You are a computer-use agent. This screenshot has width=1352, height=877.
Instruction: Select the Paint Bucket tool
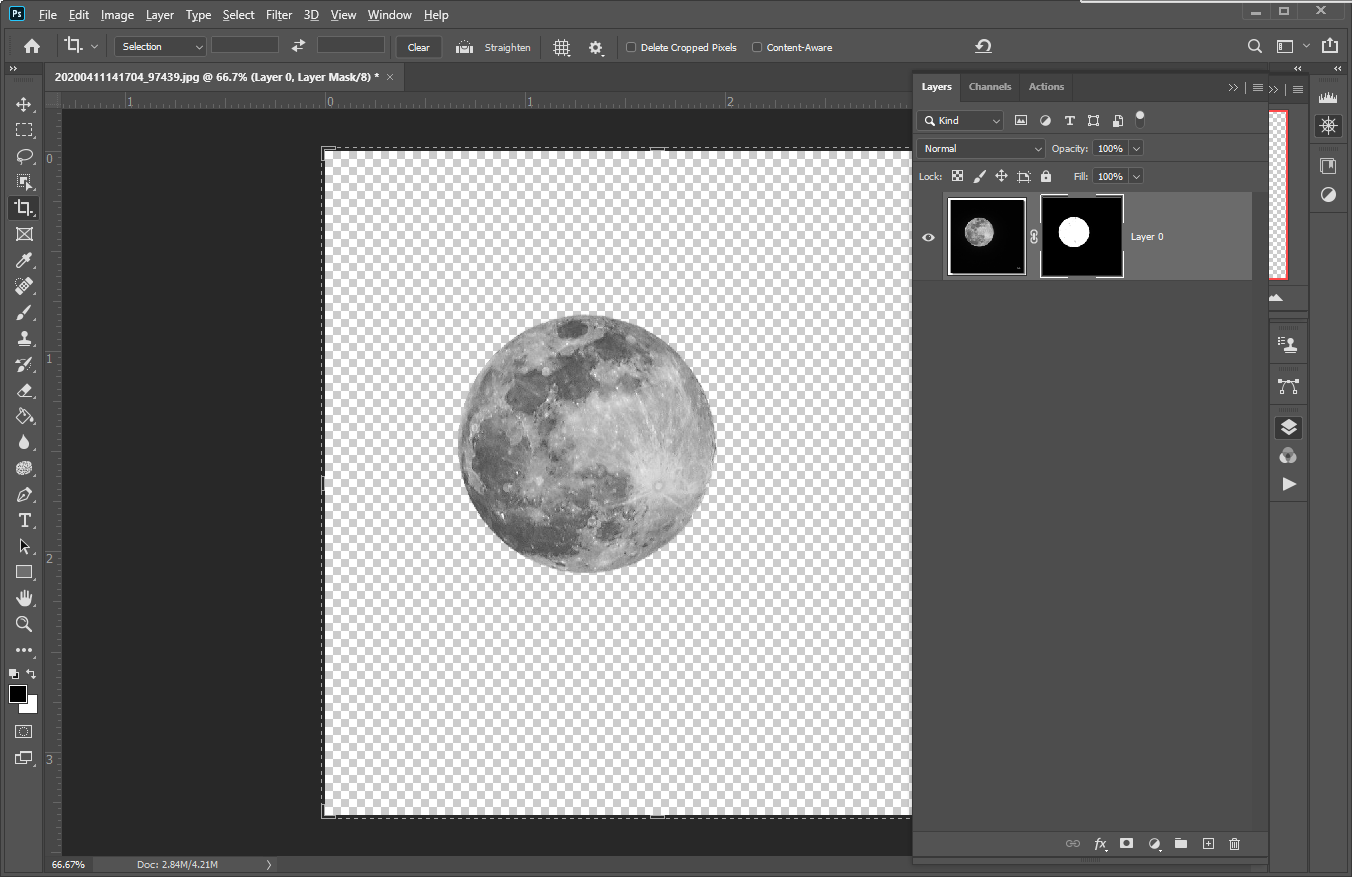click(24, 416)
